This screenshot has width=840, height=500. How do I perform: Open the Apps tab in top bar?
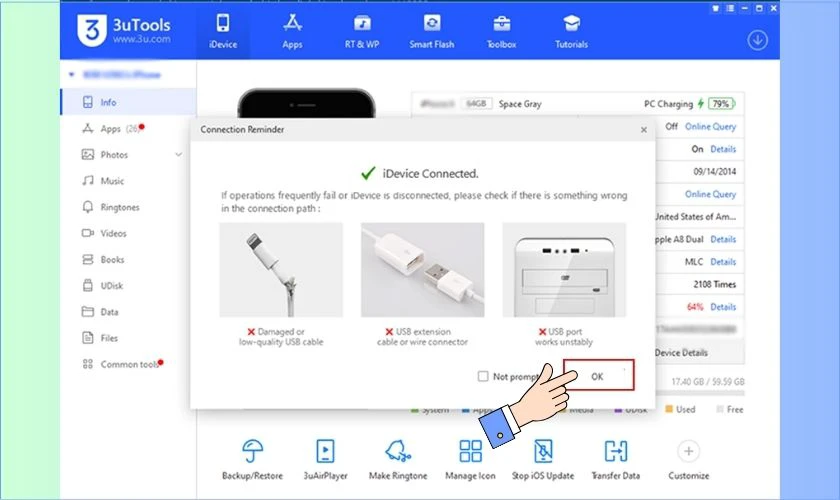(x=292, y=32)
